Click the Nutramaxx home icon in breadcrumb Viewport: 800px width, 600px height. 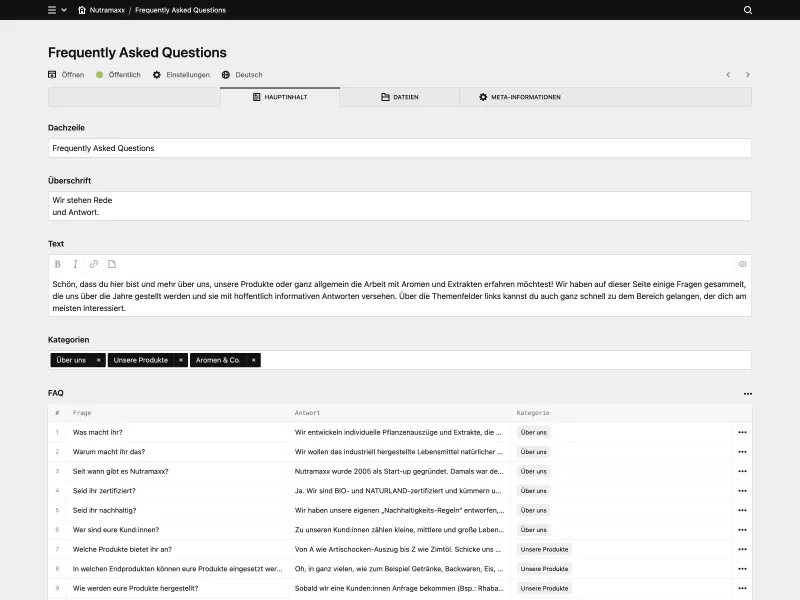pos(82,10)
